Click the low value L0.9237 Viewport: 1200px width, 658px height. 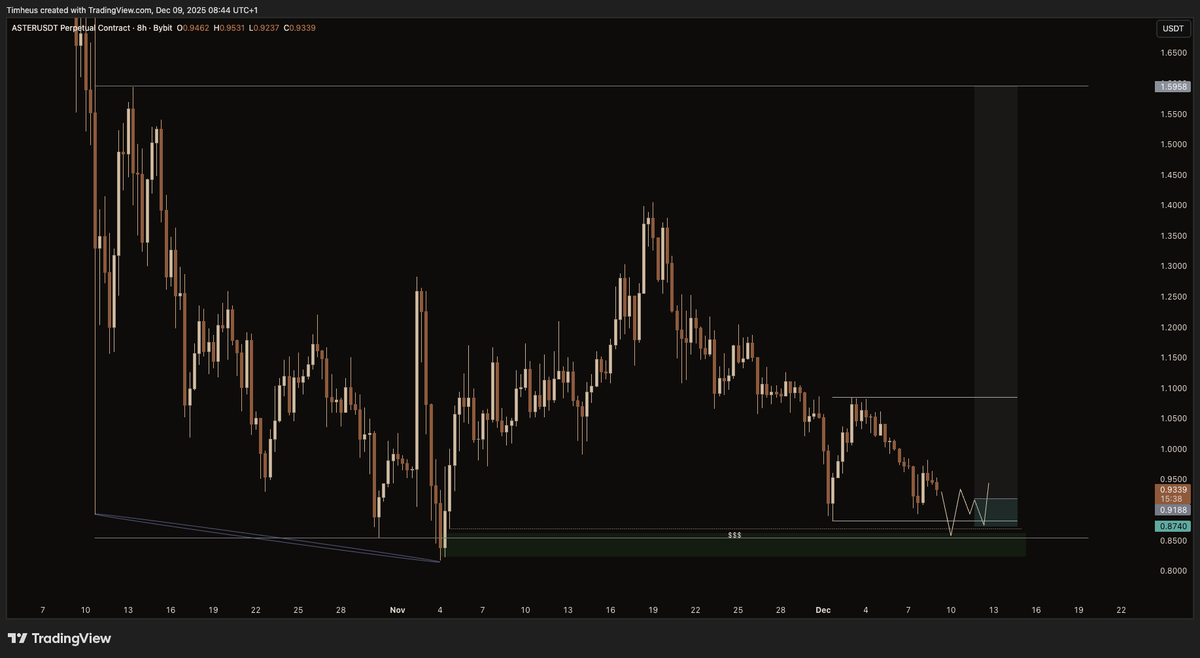pyautogui.click(x=265, y=28)
